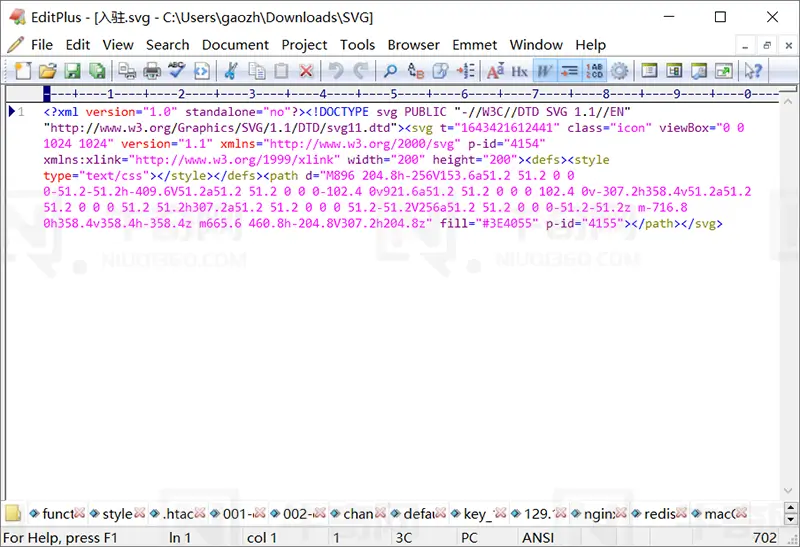
Task: Toggle Auto Indent toolbar button
Action: 569,70
